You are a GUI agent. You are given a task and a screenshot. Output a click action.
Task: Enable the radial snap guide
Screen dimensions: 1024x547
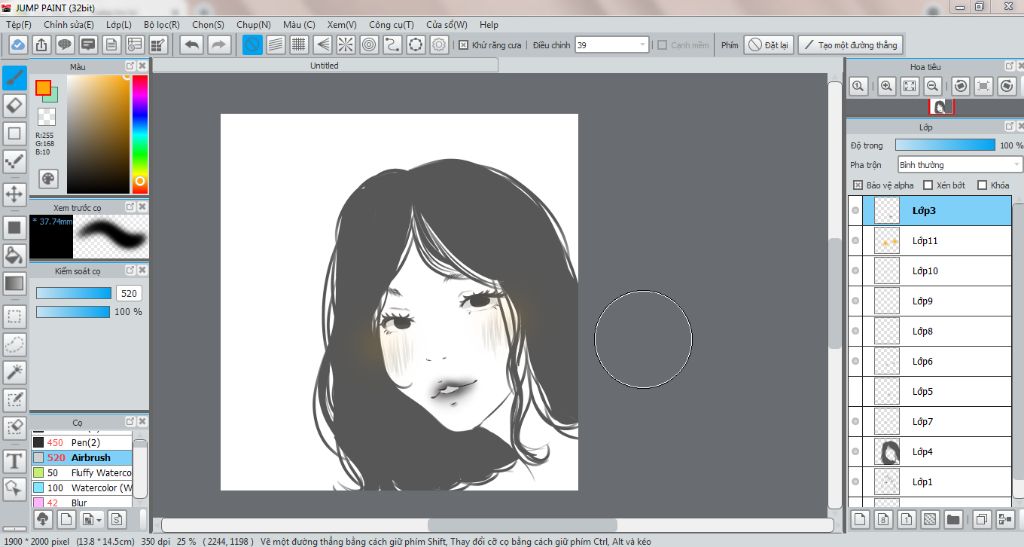click(x=346, y=45)
